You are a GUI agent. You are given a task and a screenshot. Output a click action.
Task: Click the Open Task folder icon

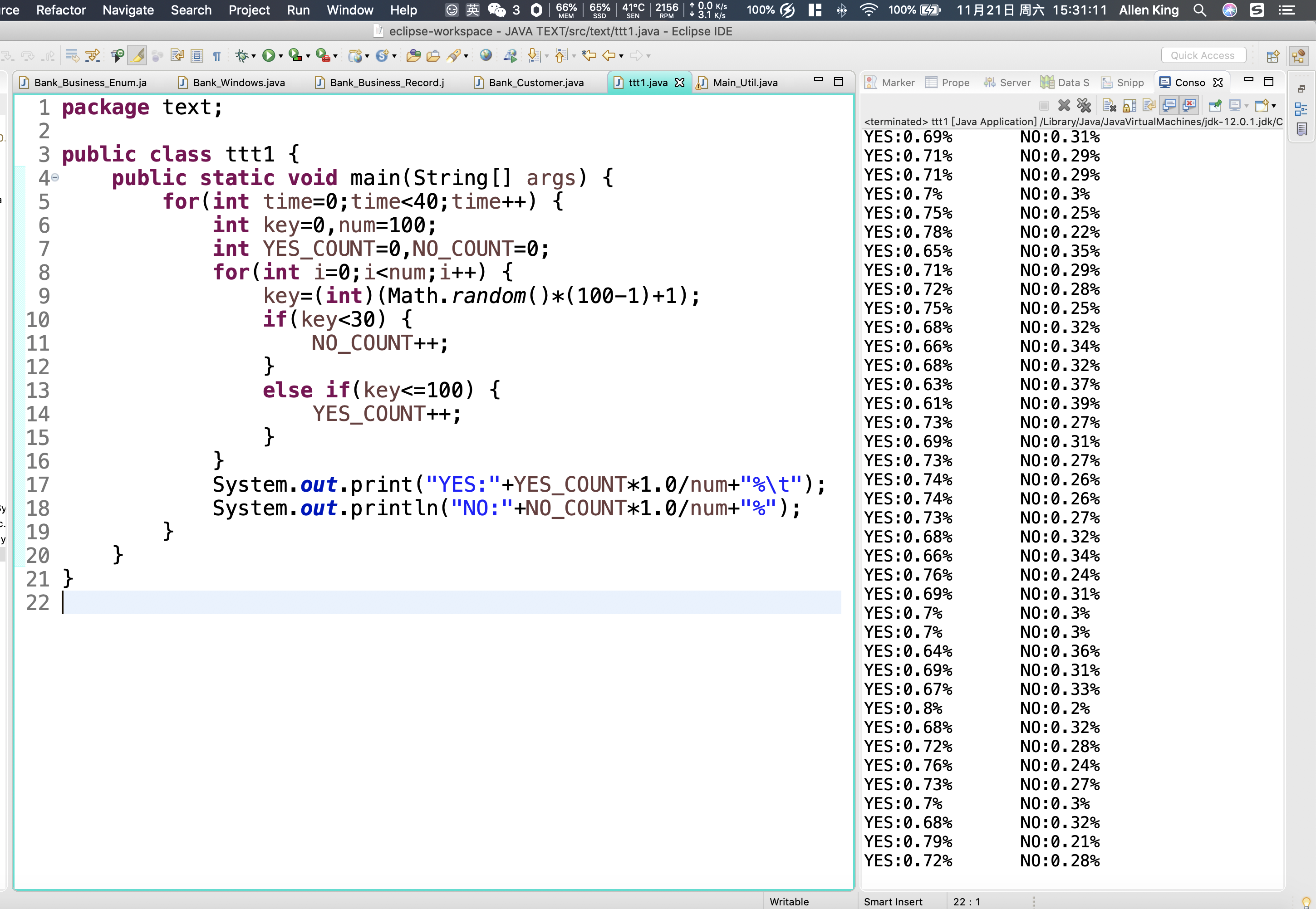point(433,56)
